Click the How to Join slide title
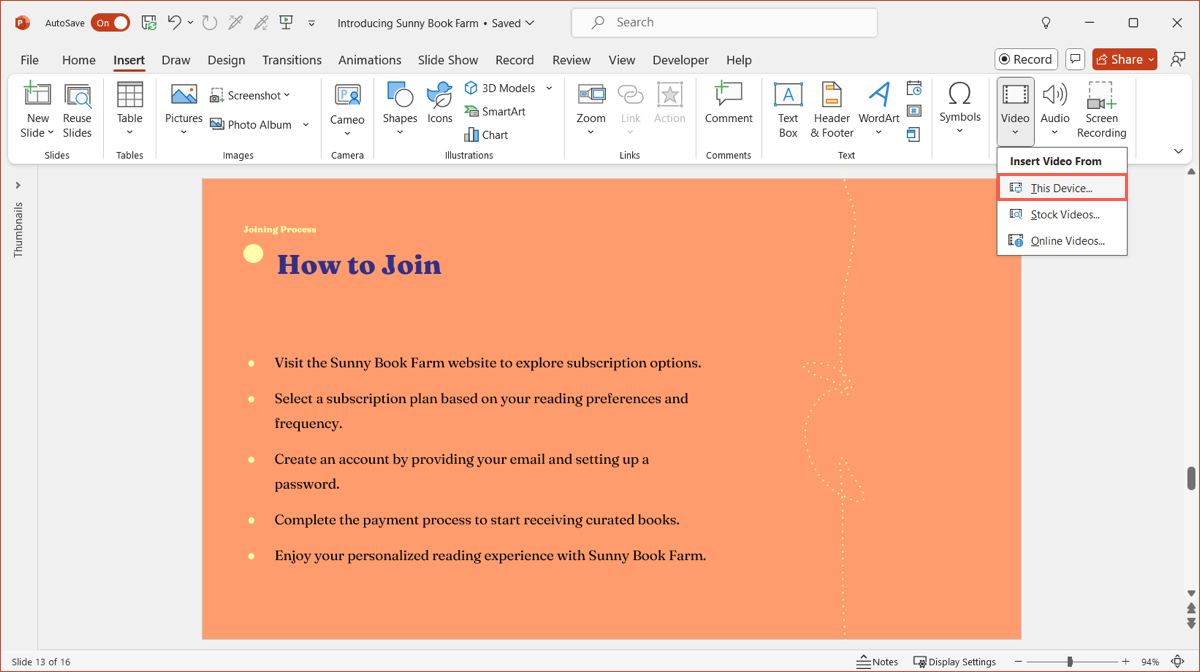This screenshot has height=672, width=1200. pos(359,265)
